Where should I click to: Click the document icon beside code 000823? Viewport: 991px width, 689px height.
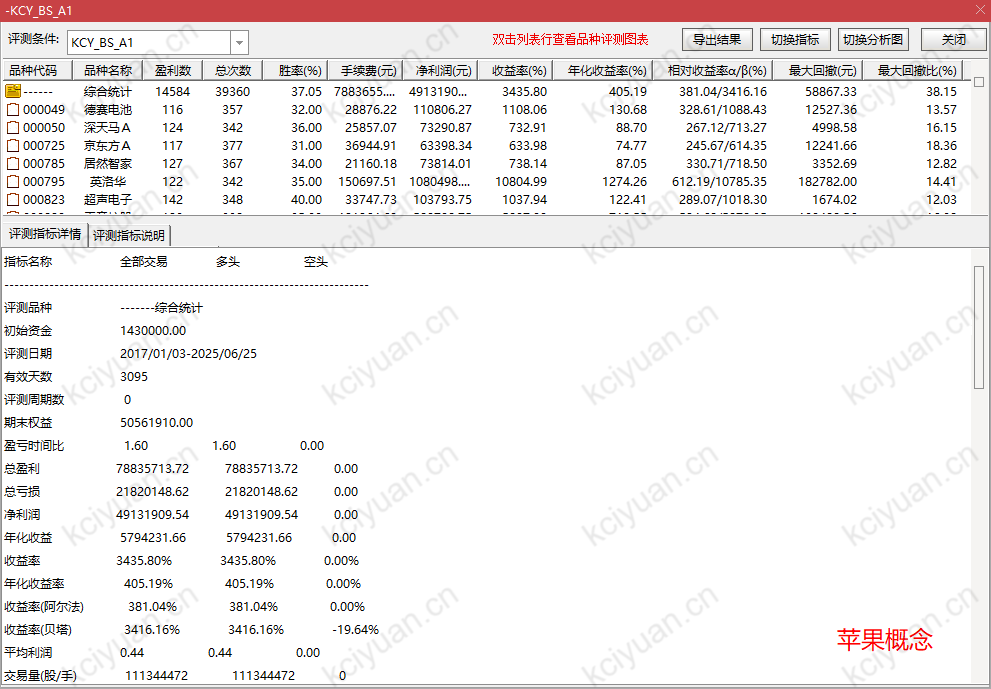(13, 199)
